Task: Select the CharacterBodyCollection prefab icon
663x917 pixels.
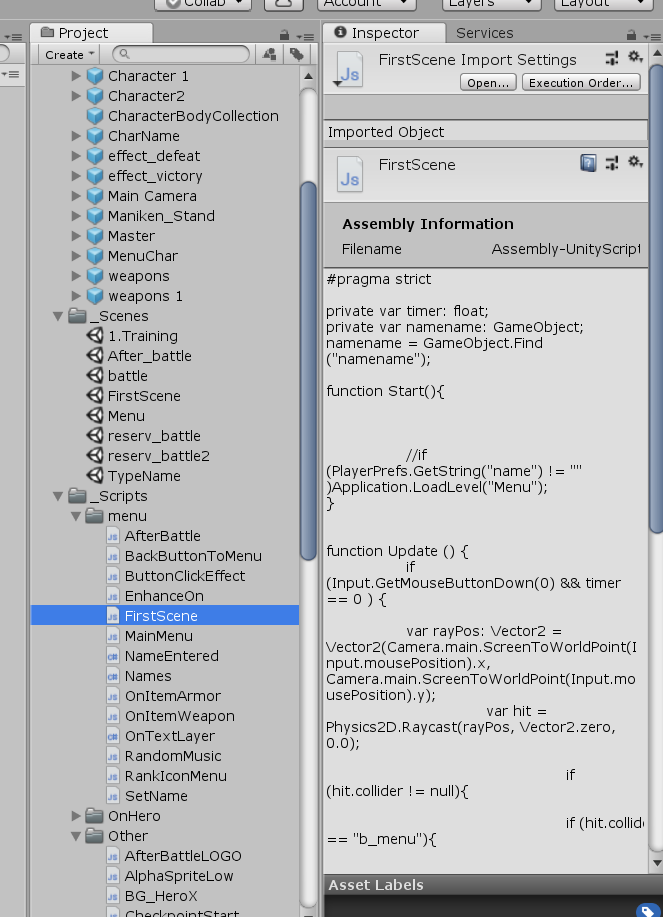Action: [x=95, y=116]
